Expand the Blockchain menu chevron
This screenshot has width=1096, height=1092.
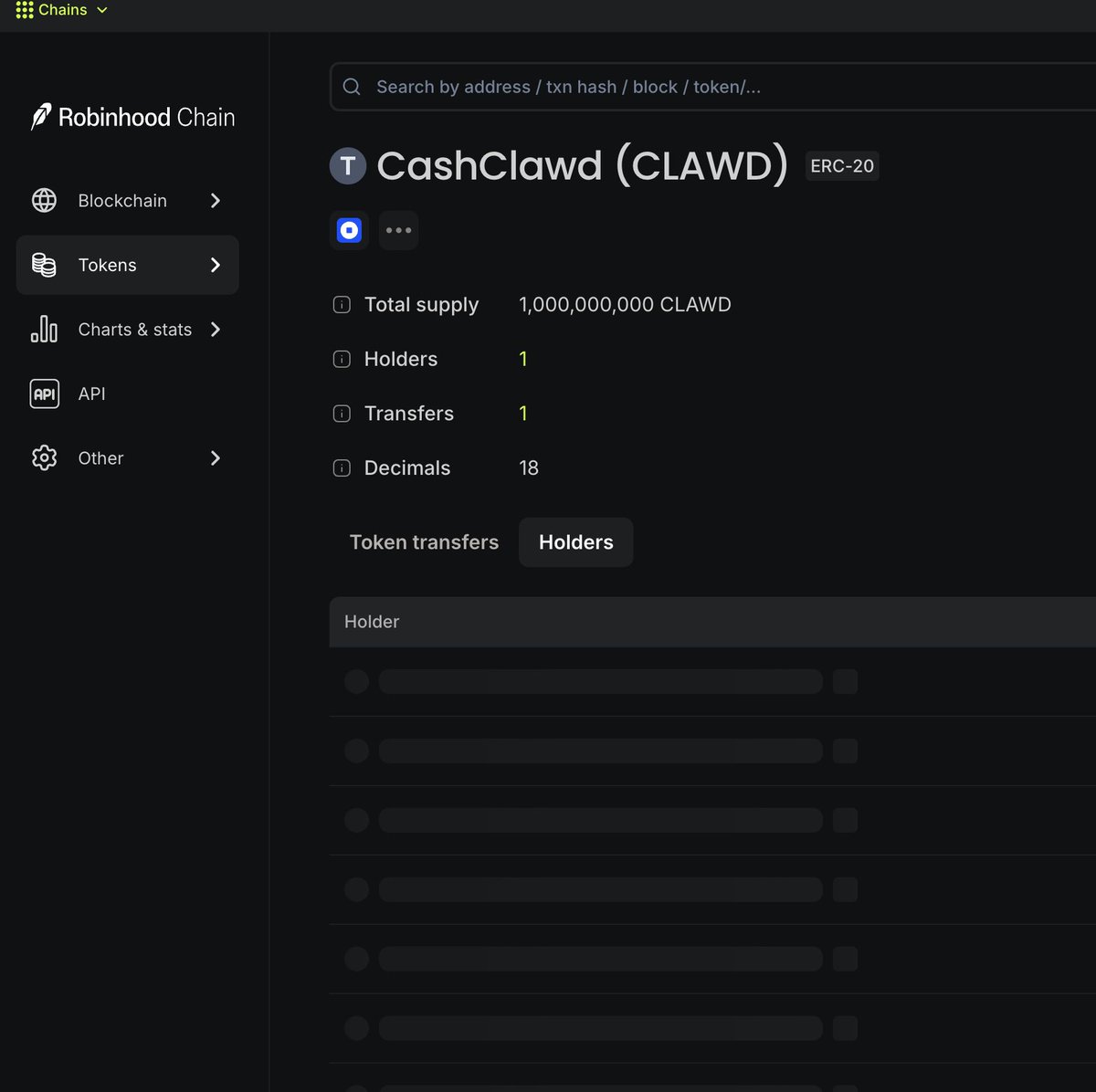216,200
